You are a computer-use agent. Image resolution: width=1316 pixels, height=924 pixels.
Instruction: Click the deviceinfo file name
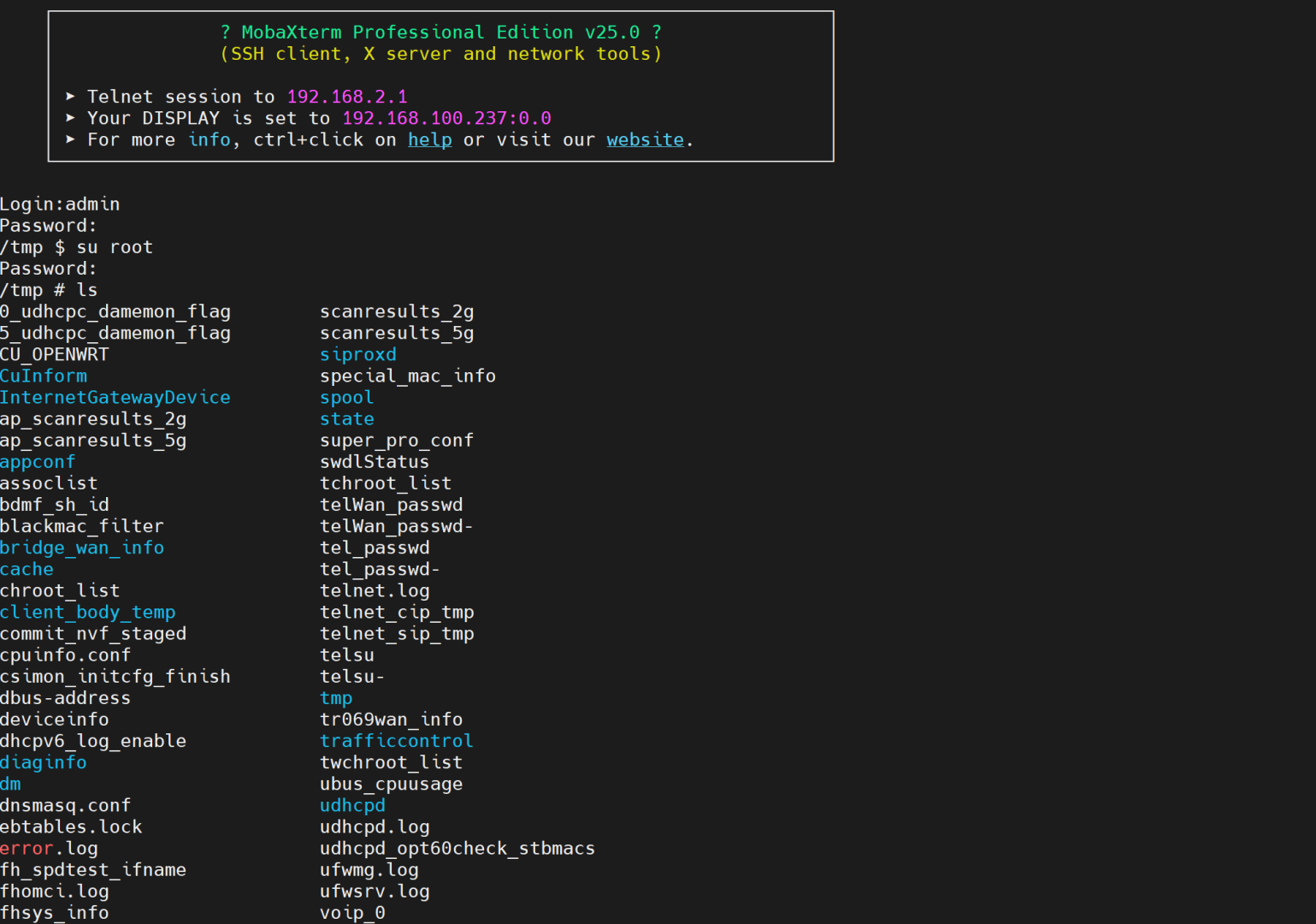click(x=55, y=720)
